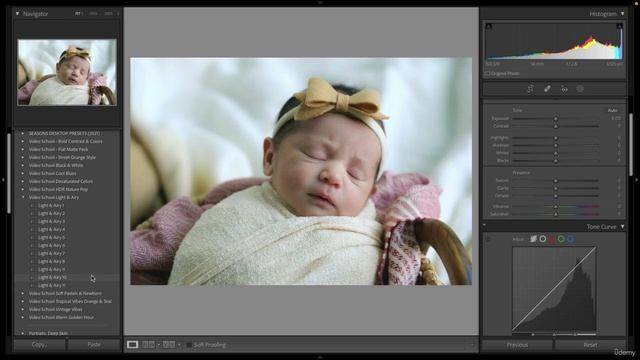
Task: Set Navigator zoom to 100%
Action: coord(93,13)
